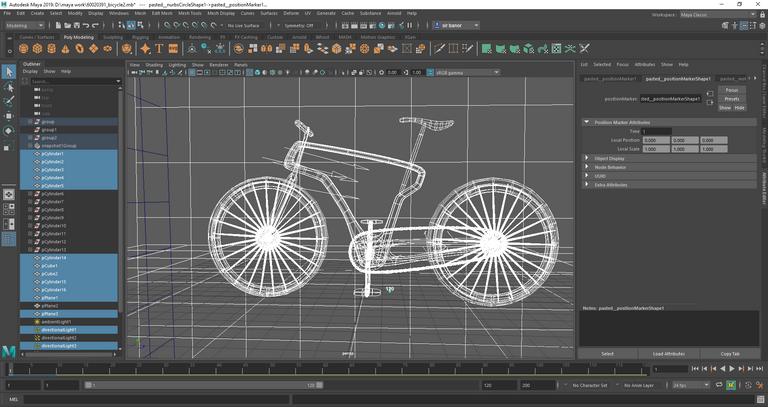Expand the Object Display section
The height and width of the screenshot is (407, 768).
(608, 158)
